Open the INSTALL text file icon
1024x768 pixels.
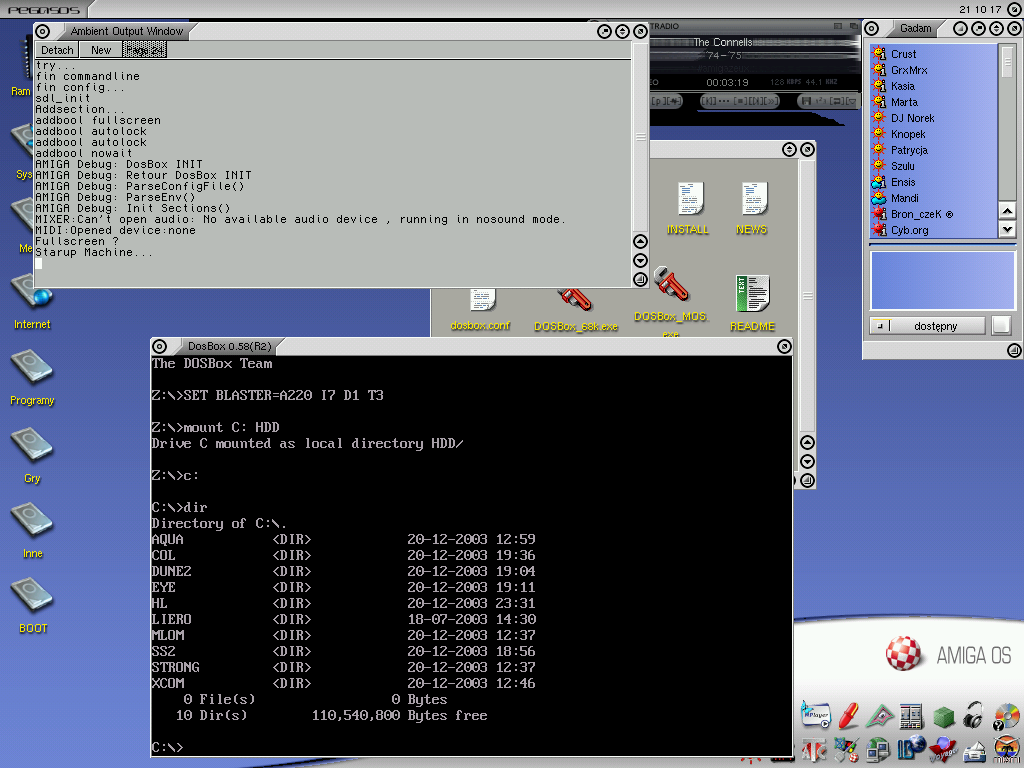pyautogui.click(x=690, y=199)
